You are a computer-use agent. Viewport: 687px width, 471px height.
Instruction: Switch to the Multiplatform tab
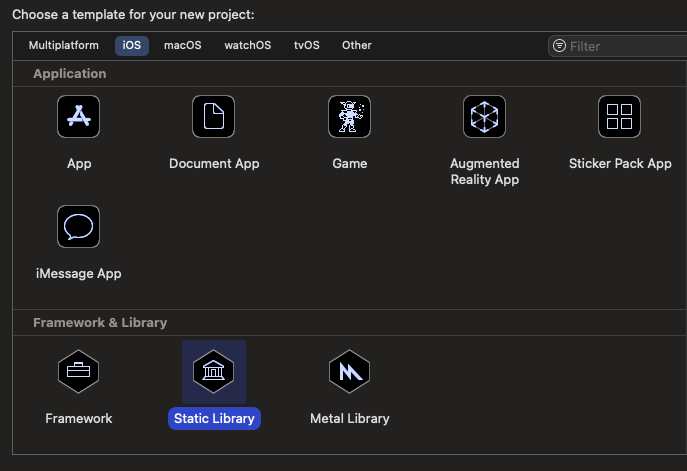tap(64, 46)
